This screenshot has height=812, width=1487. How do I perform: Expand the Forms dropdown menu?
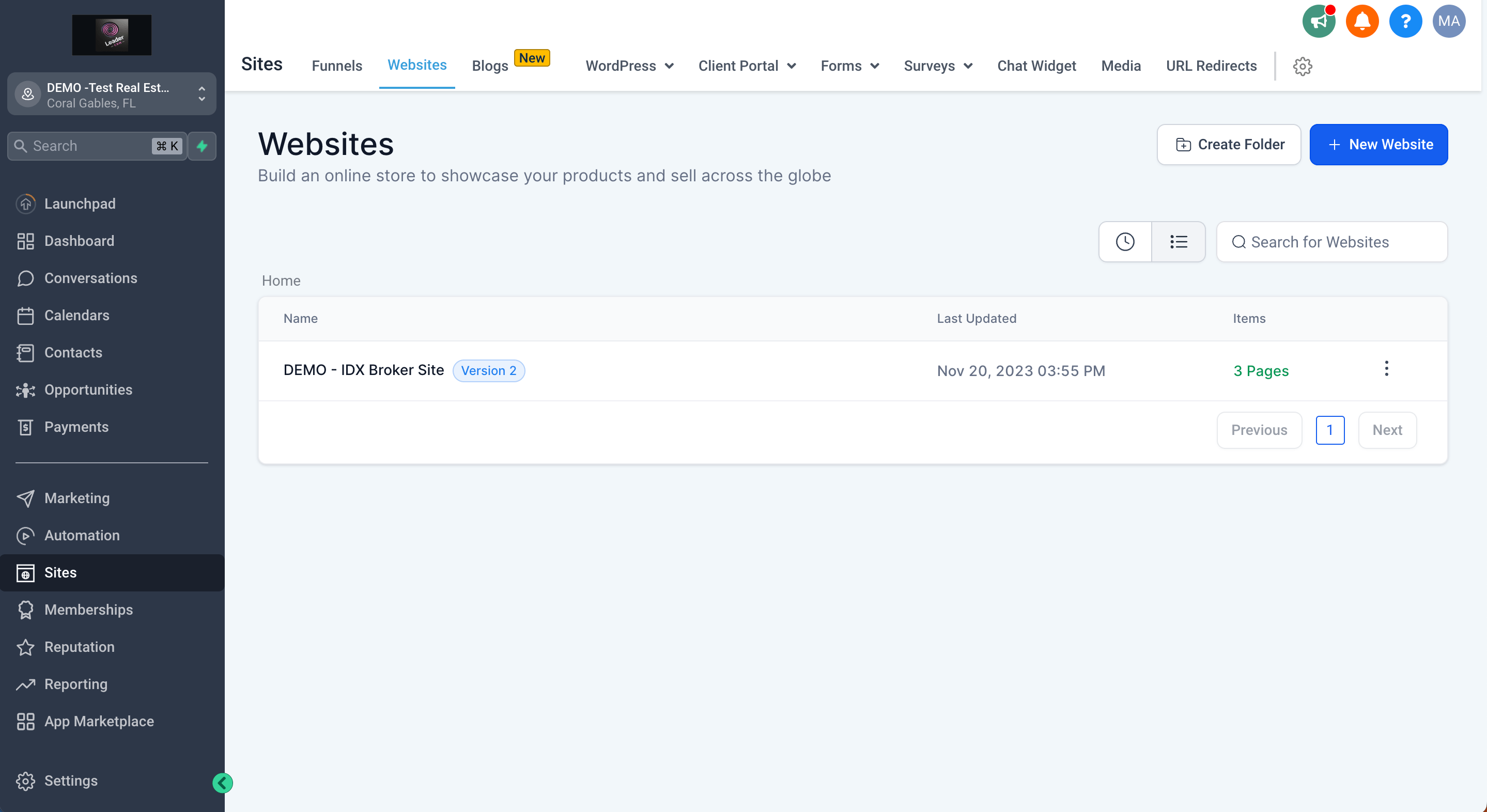click(x=850, y=66)
